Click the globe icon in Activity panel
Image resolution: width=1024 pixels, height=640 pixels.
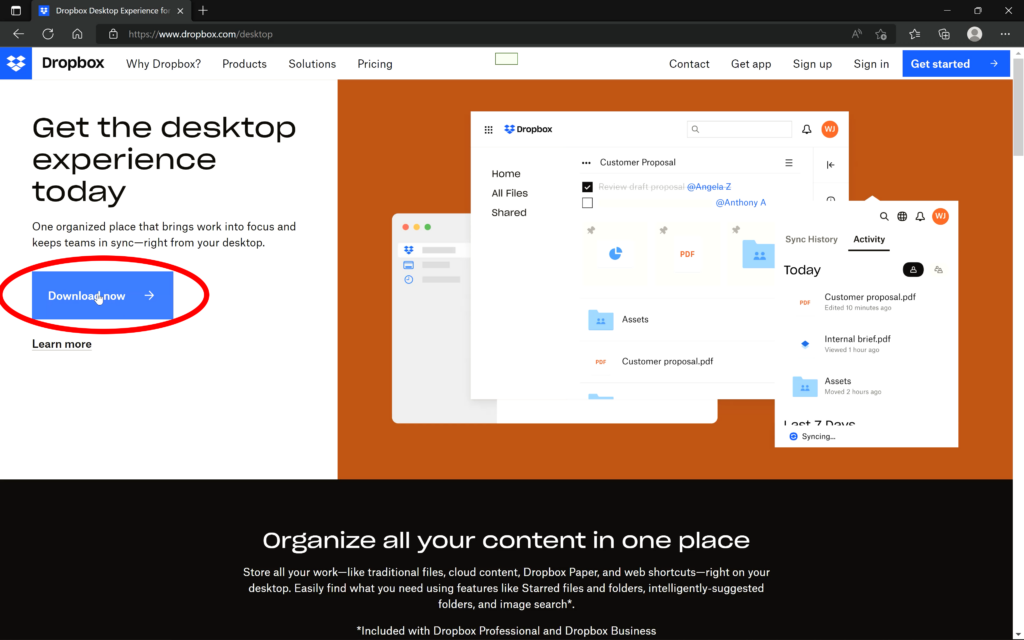point(902,216)
